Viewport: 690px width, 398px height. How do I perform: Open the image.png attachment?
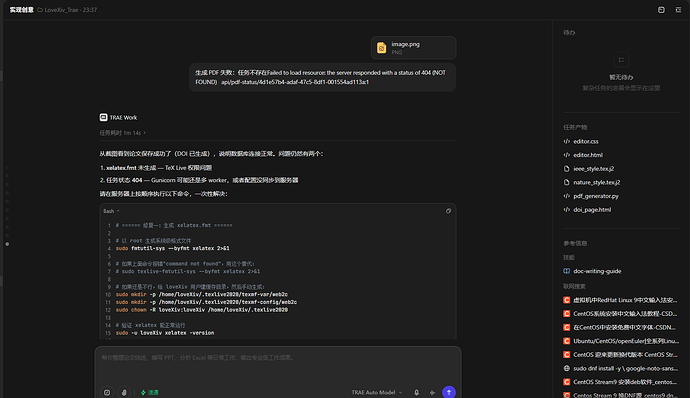point(413,48)
